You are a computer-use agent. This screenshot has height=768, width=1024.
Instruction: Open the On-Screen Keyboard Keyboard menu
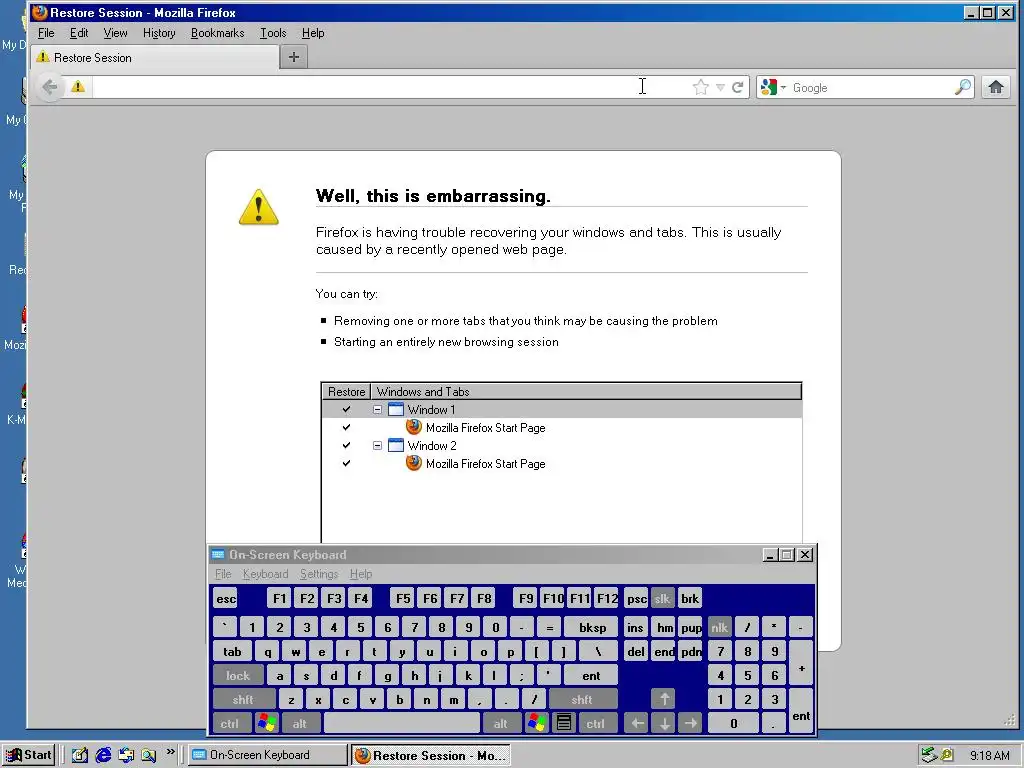(265, 574)
